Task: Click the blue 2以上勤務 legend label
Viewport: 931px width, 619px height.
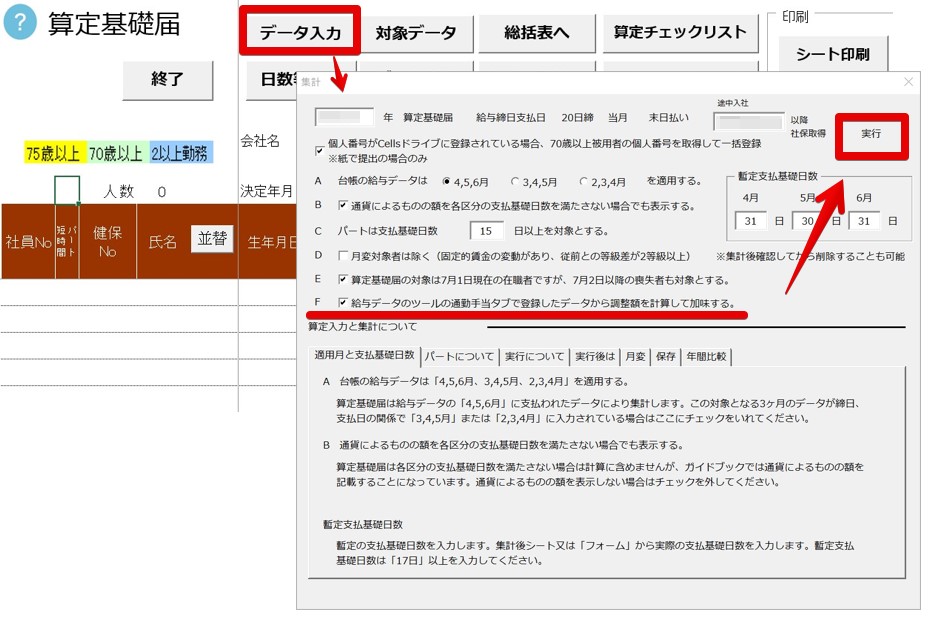Action: click(x=180, y=153)
